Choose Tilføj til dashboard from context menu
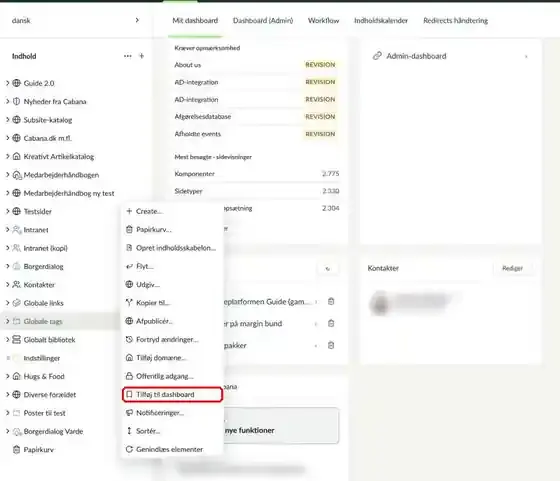This screenshot has width=560, height=481. (172, 395)
